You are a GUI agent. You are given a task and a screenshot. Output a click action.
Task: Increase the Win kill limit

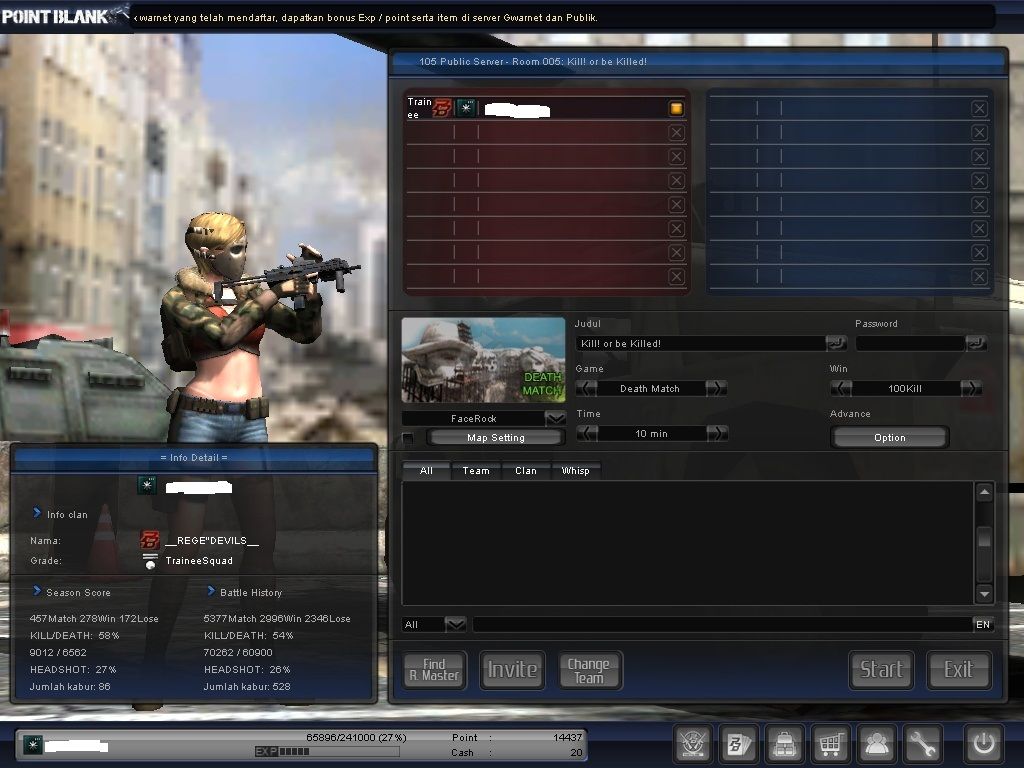pyautogui.click(x=971, y=389)
